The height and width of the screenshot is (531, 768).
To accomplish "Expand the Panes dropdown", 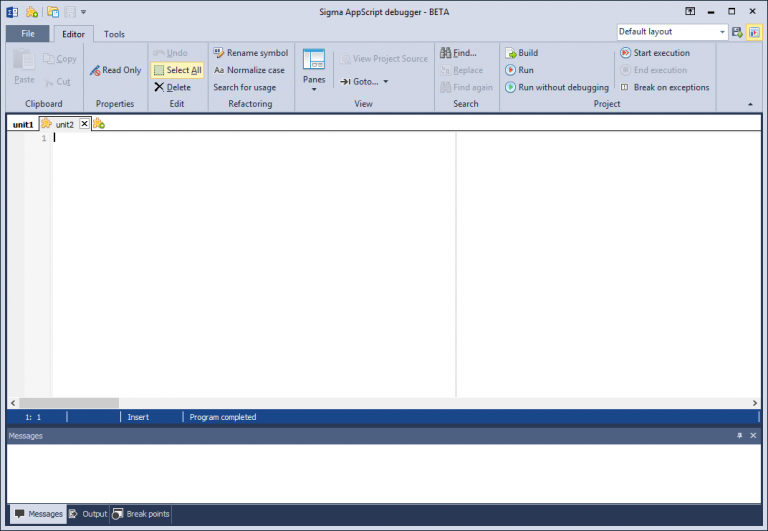I will click(x=314, y=89).
